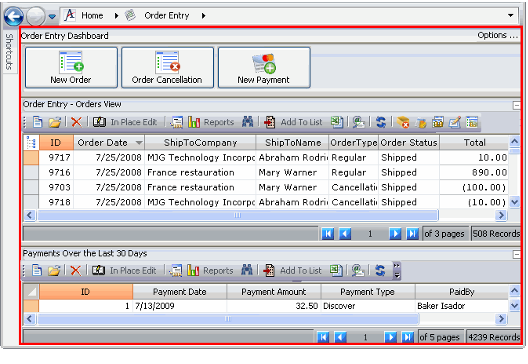Screen dimensions: 528x364
Task: Open Reports in Payments toolbar
Action: 210,270
